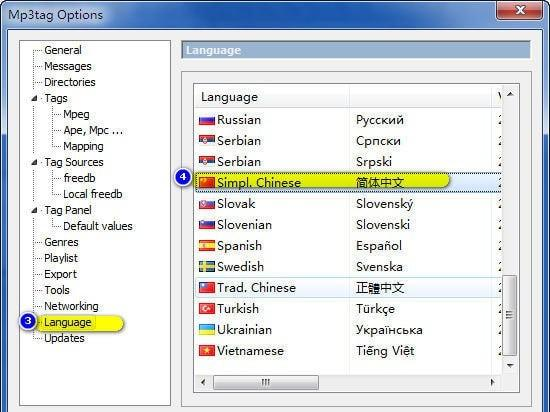Open the Messages options page
Image resolution: width=550 pixels, height=412 pixels.
pos(68,66)
